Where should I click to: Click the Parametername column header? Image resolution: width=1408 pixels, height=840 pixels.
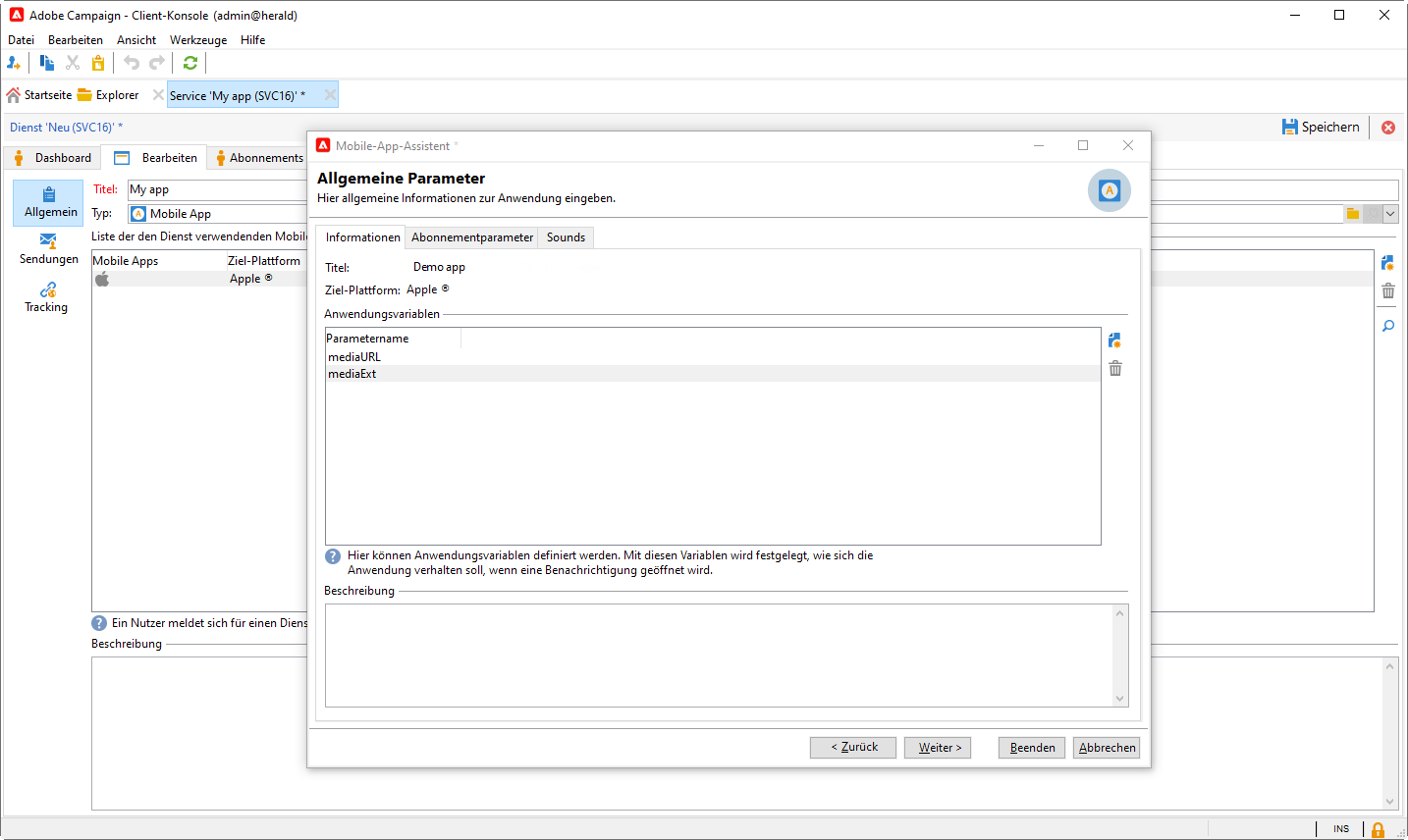tap(393, 339)
